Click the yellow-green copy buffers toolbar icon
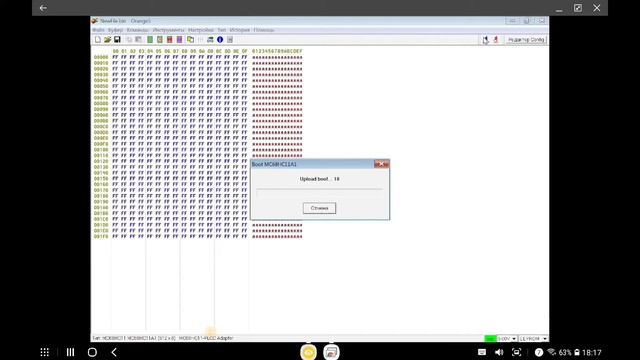 (x=190, y=40)
